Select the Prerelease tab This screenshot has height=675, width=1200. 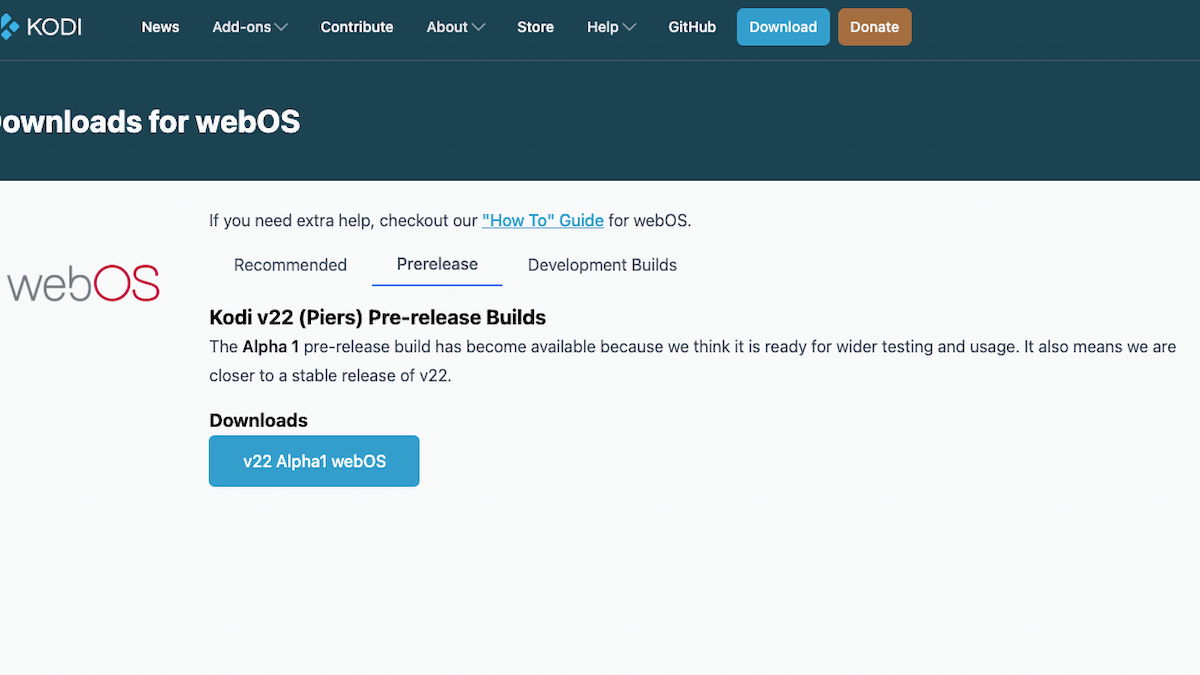437,264
